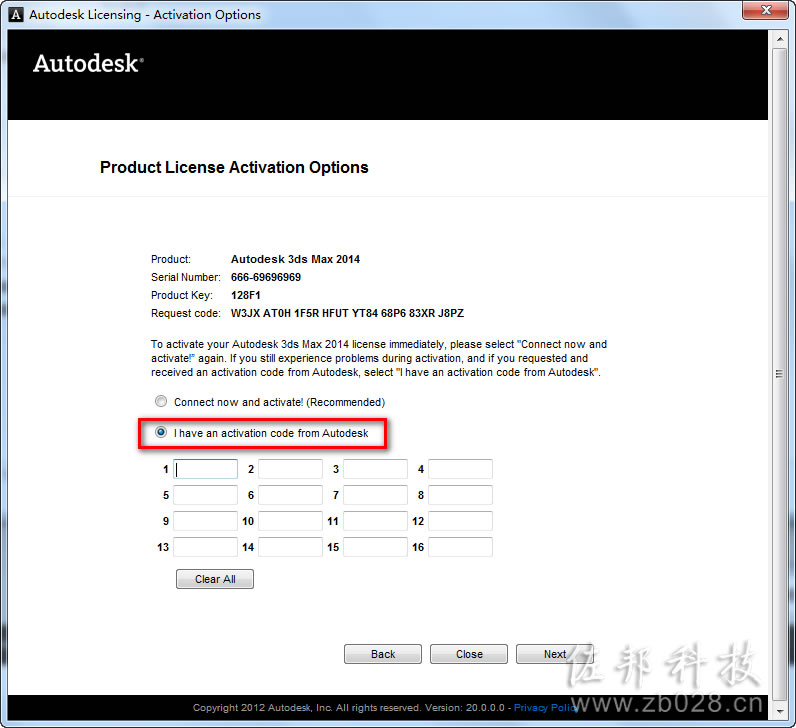
Task: Click the Autodesk app icon in title bar
Action: click(16, 15)
